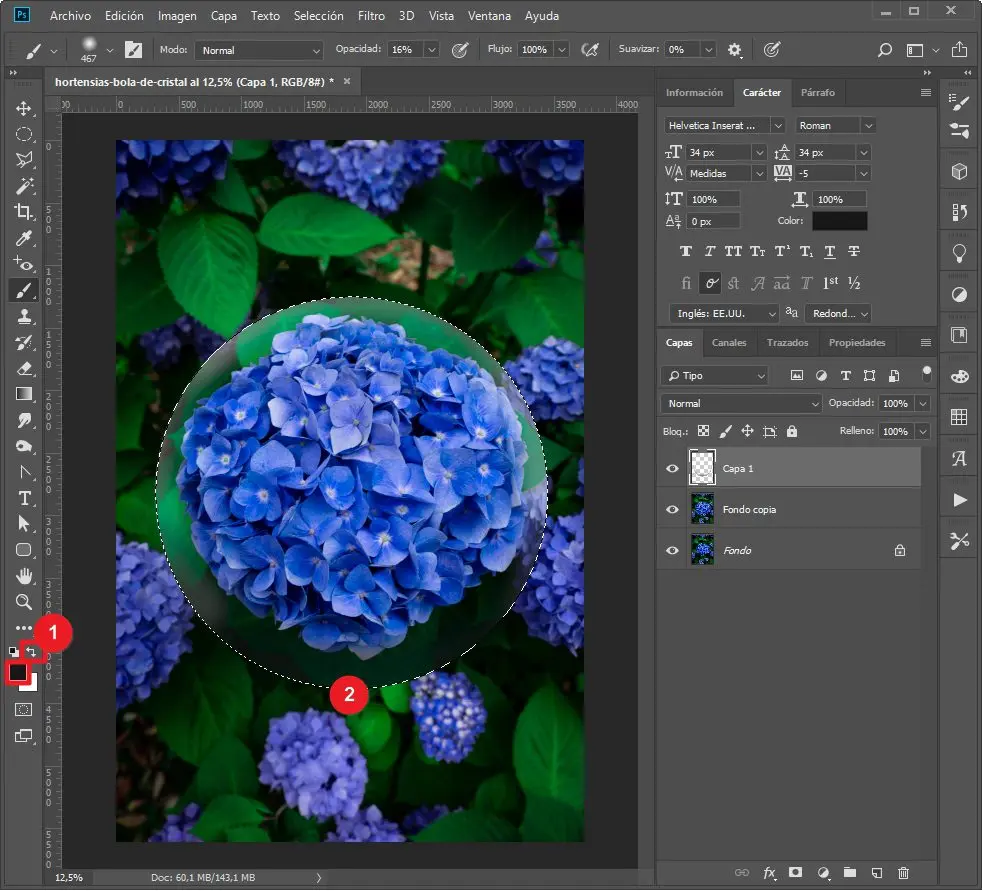This screenshot has width=982, height=891.
Task: Click the Magic Wand tool
Action: click(24, 185)
